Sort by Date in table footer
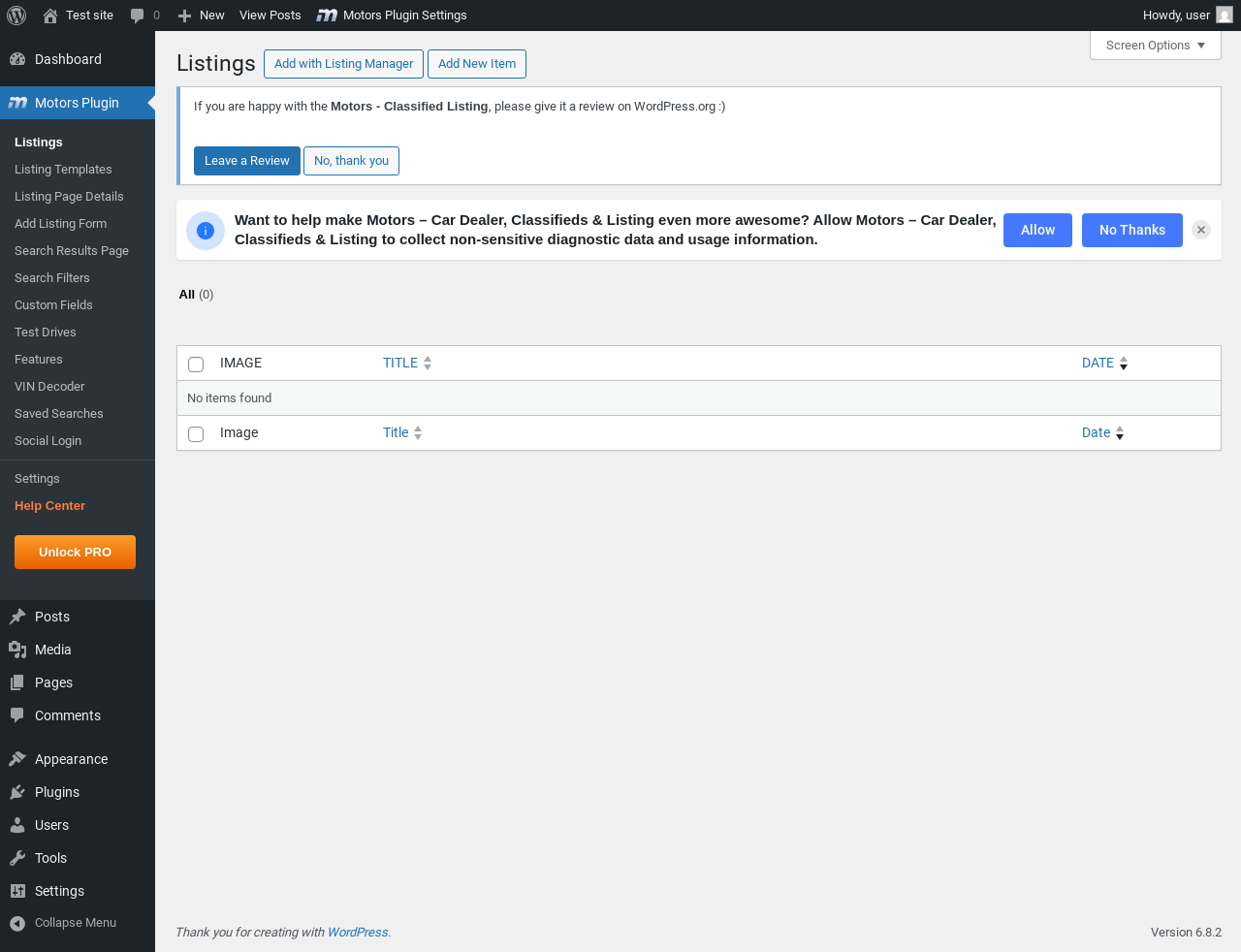 pyautogui.click(x=1103, y=432)
